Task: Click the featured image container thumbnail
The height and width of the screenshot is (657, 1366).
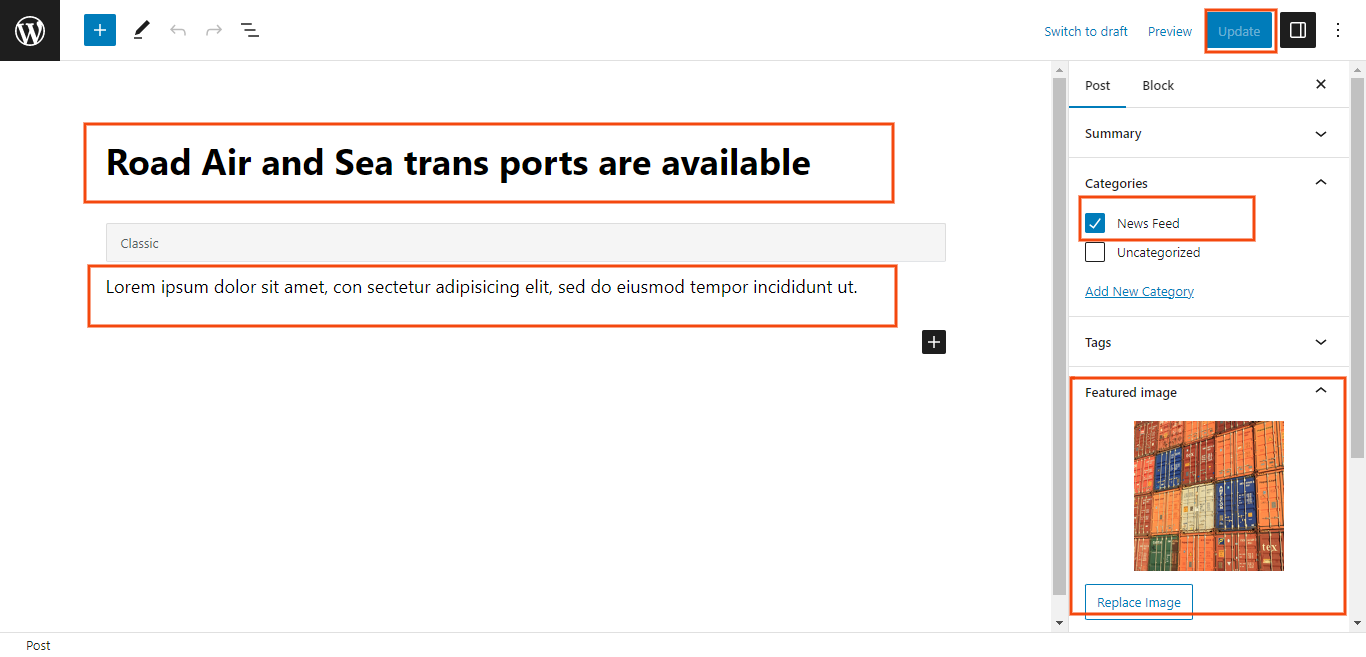Action: [x=1208, y=496]
